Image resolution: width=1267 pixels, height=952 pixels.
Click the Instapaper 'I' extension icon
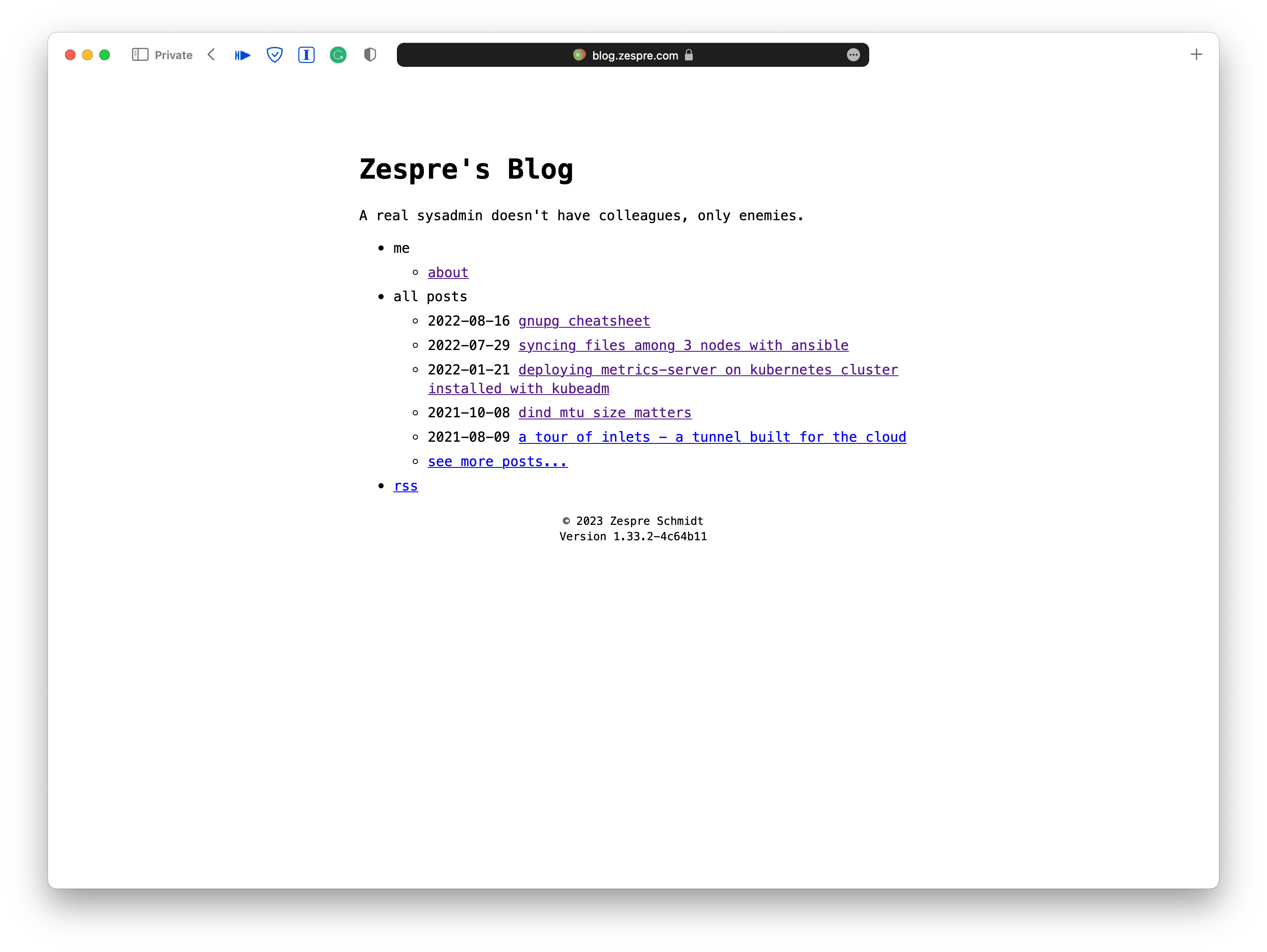306,55
